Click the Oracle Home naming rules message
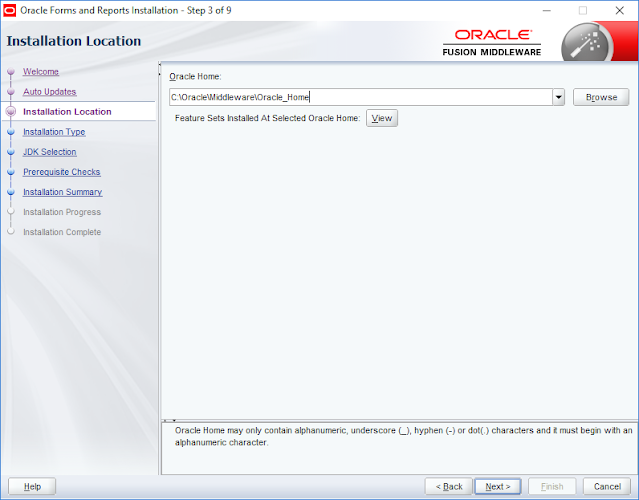The width and height of the screenshot is (639, 500). click(x=403, y=436)
